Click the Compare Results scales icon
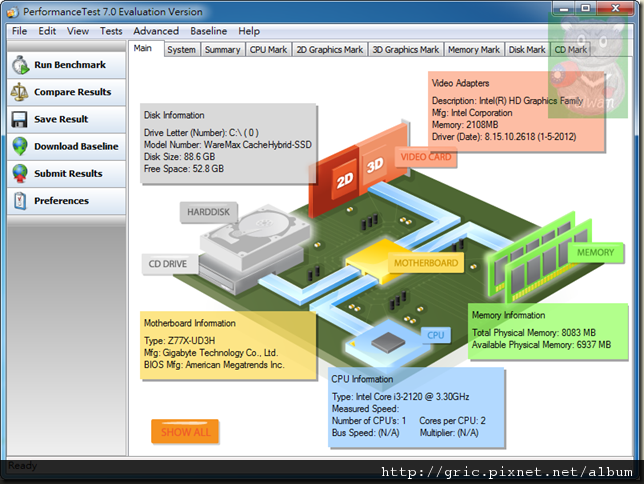Screen dimensions: 644x484 (x=19, y=92)
